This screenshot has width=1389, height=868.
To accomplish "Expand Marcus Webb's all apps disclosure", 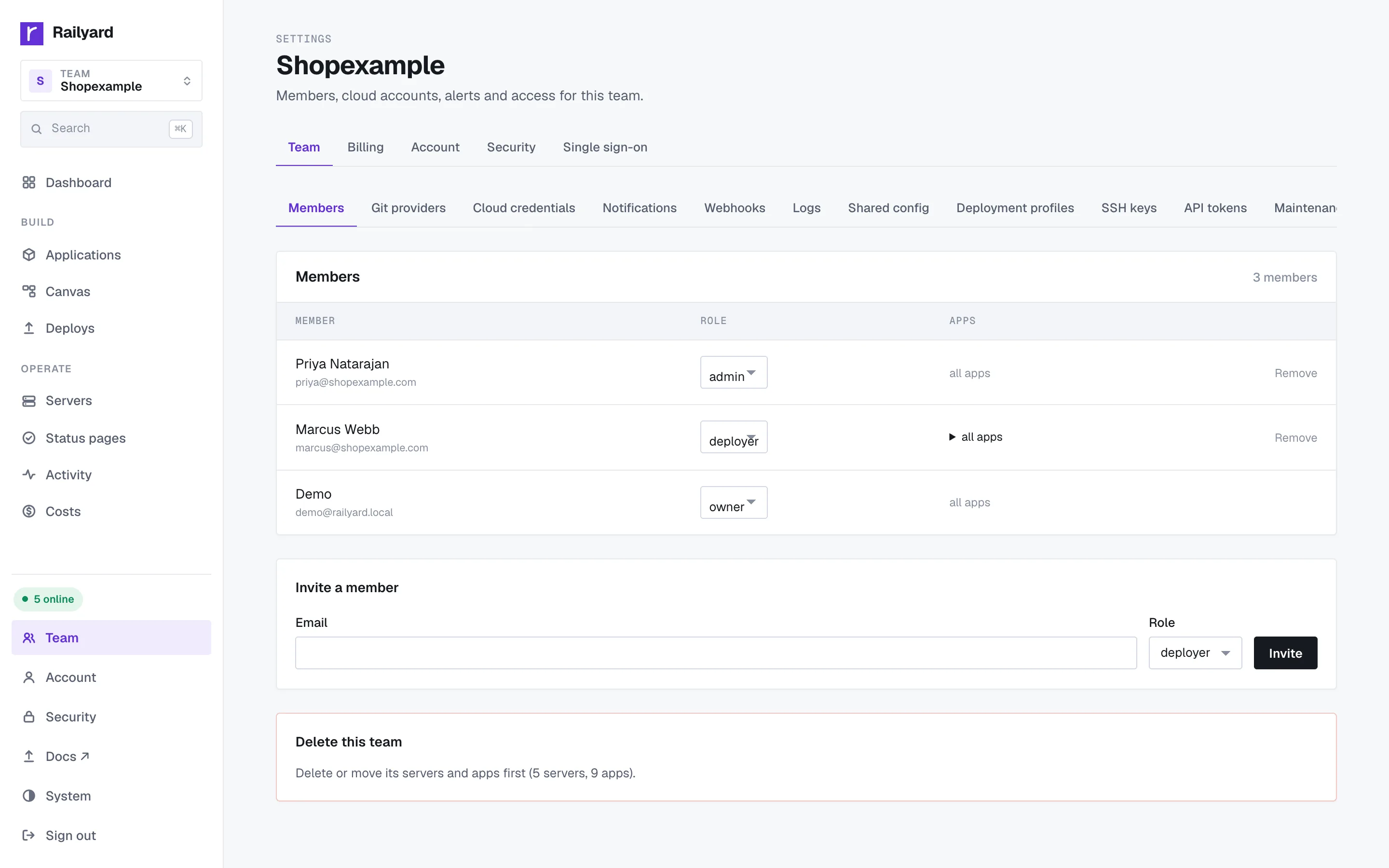I will coord(976,437).
